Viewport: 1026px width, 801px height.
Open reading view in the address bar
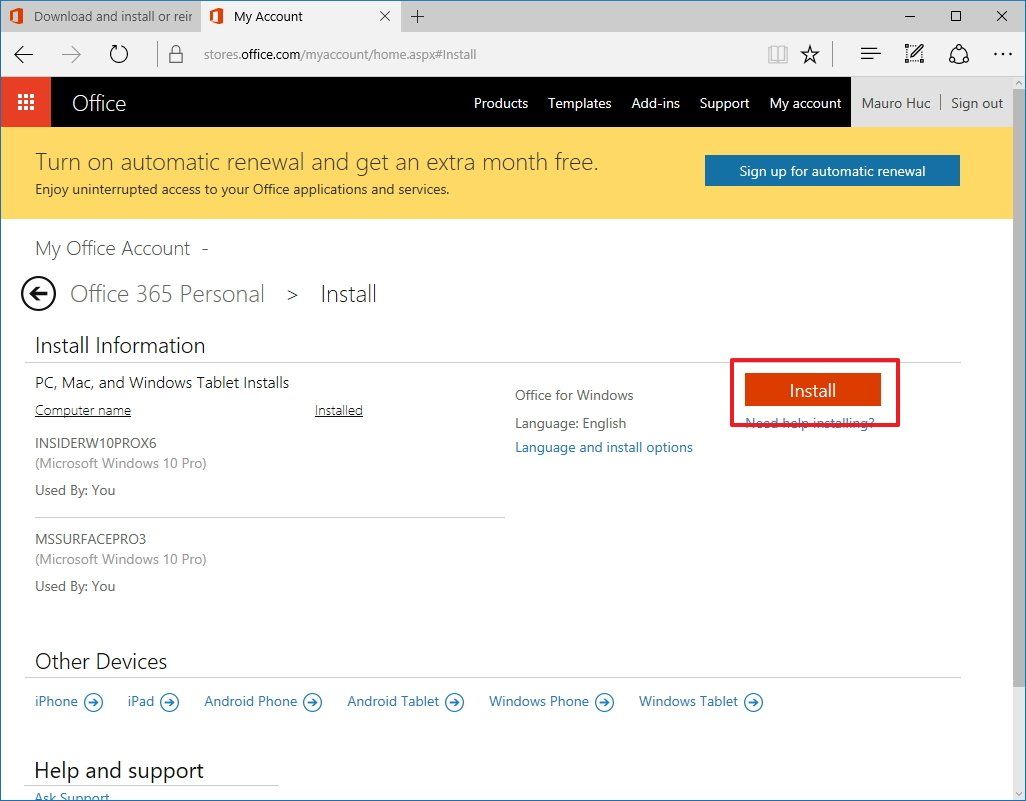click(x=777, y=54)
